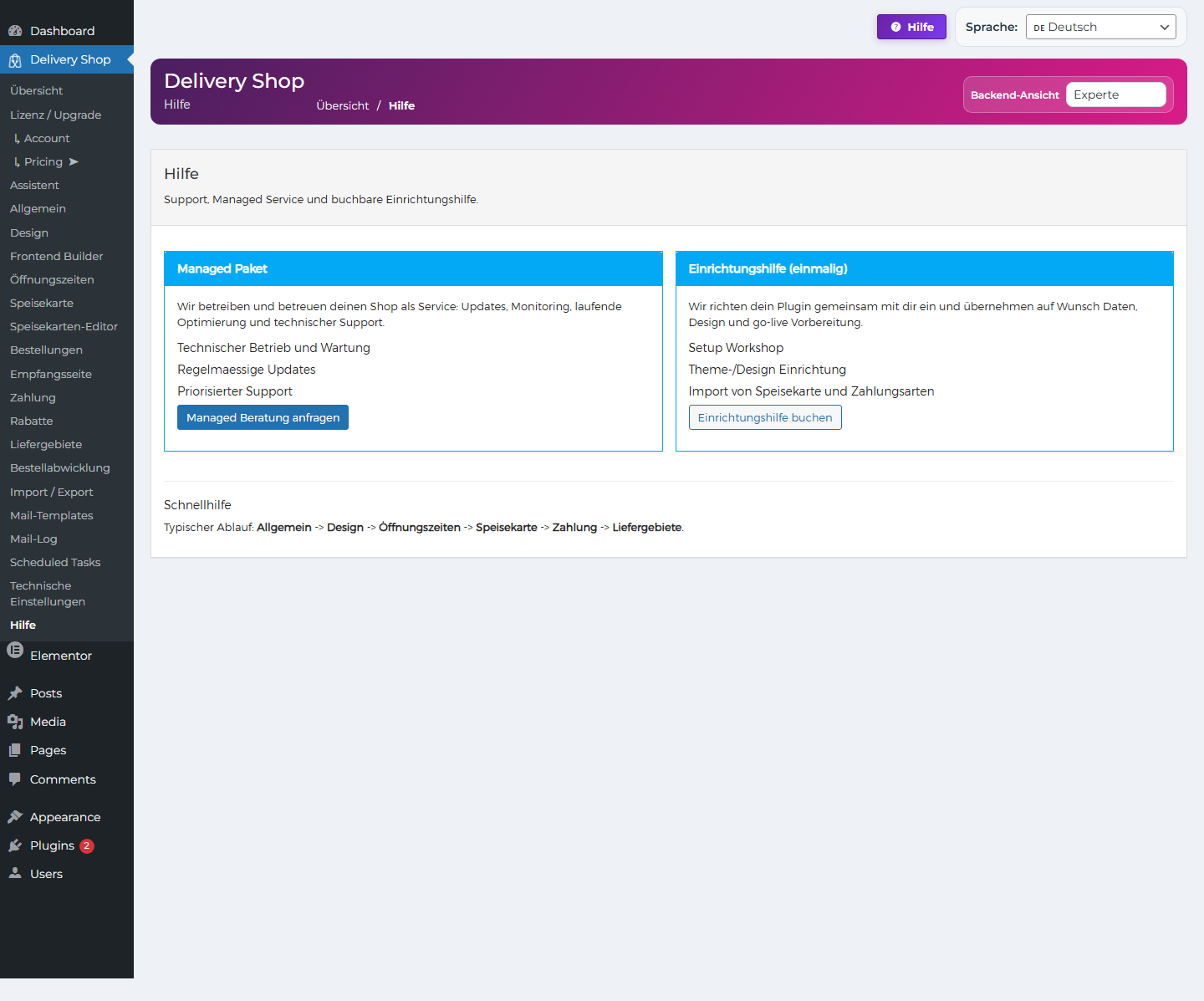Click the Pricing arrow icon
This screenshot has height=1001, width=1204.
coord(74,161)
